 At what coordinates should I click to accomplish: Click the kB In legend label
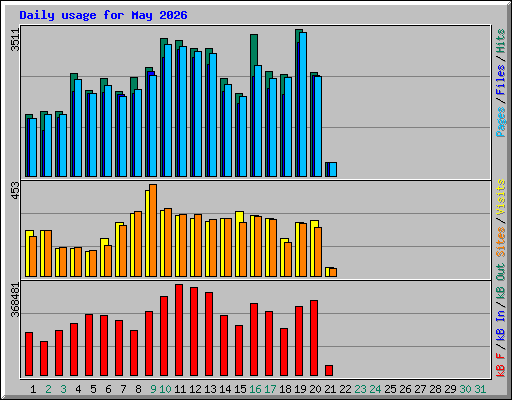tap(500, 326)
